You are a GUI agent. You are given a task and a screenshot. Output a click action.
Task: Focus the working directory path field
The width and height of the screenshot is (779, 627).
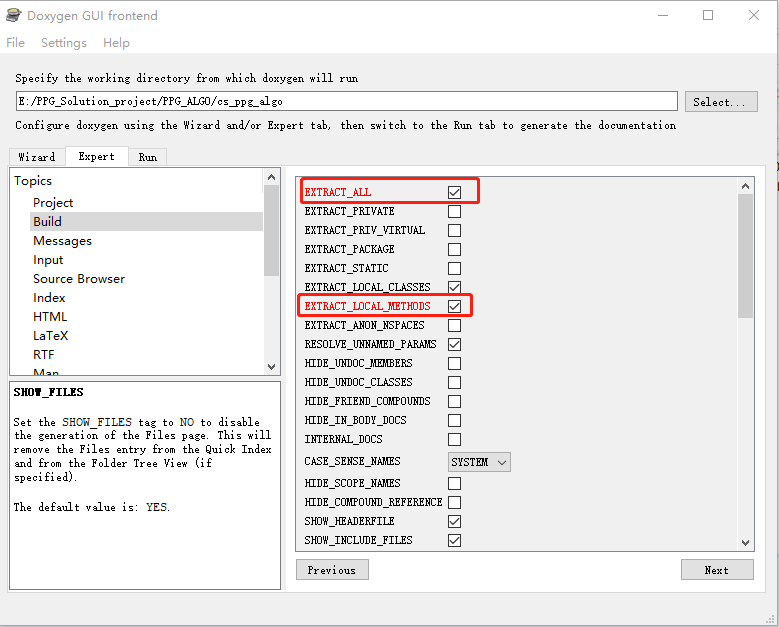pyautogui.click(x=346, y=101)
